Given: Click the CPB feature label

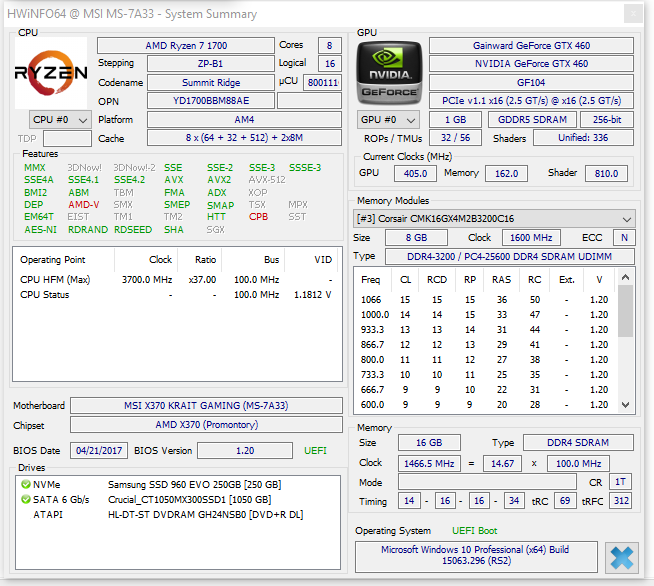Looking at the screenshot, I should coord(259,217).
